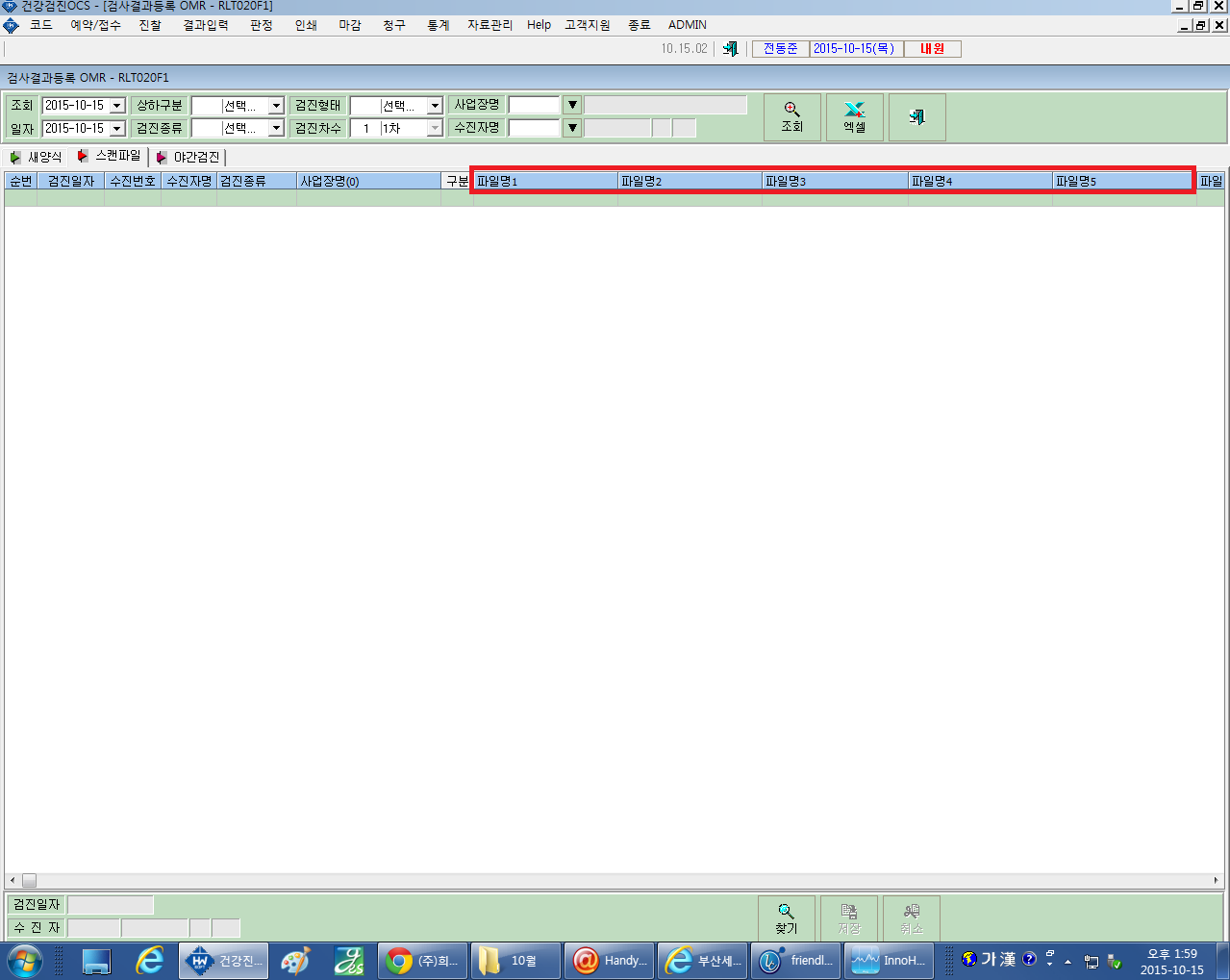Export results with the 엑셀 button

855,117
